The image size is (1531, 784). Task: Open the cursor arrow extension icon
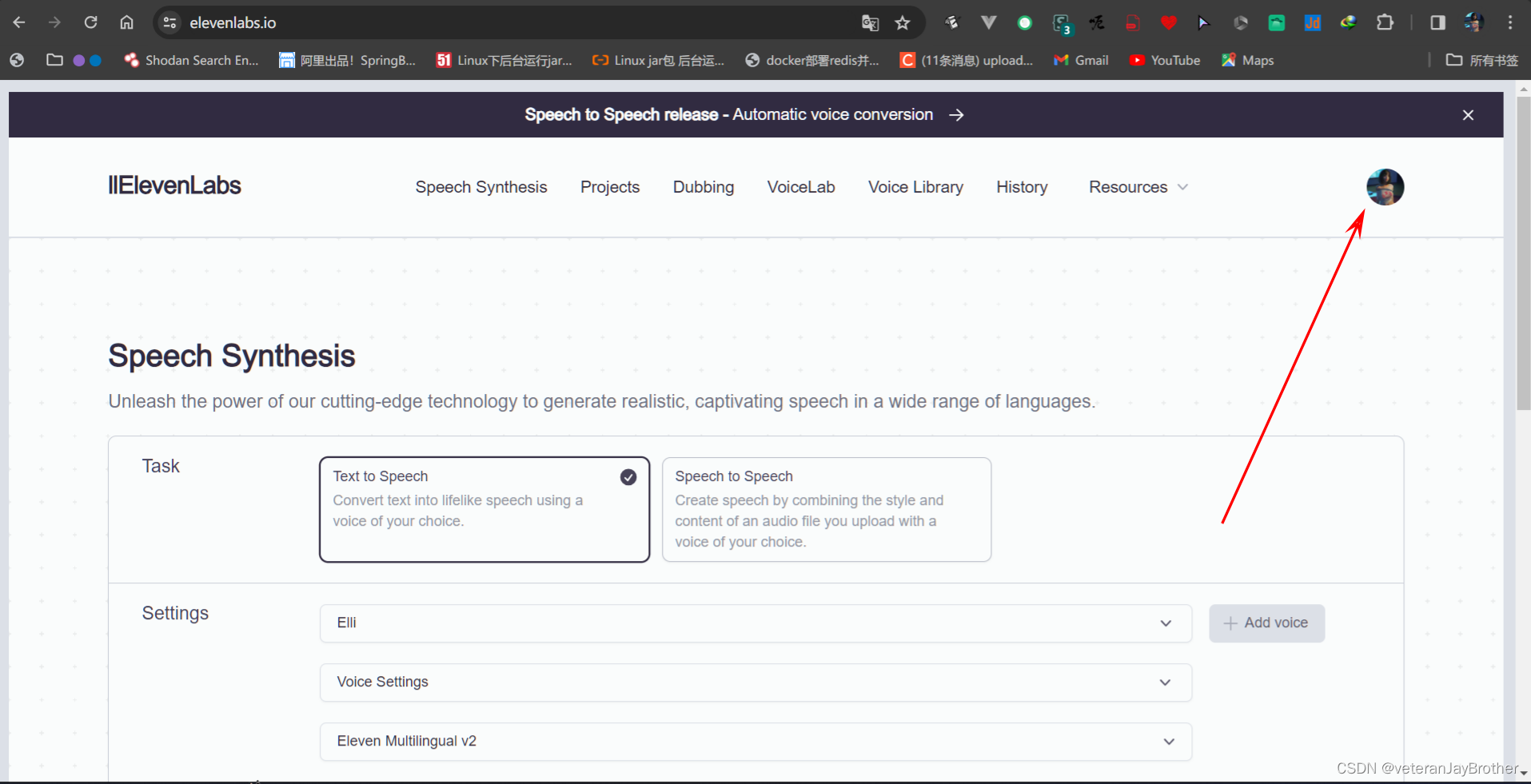[1204, 22]
